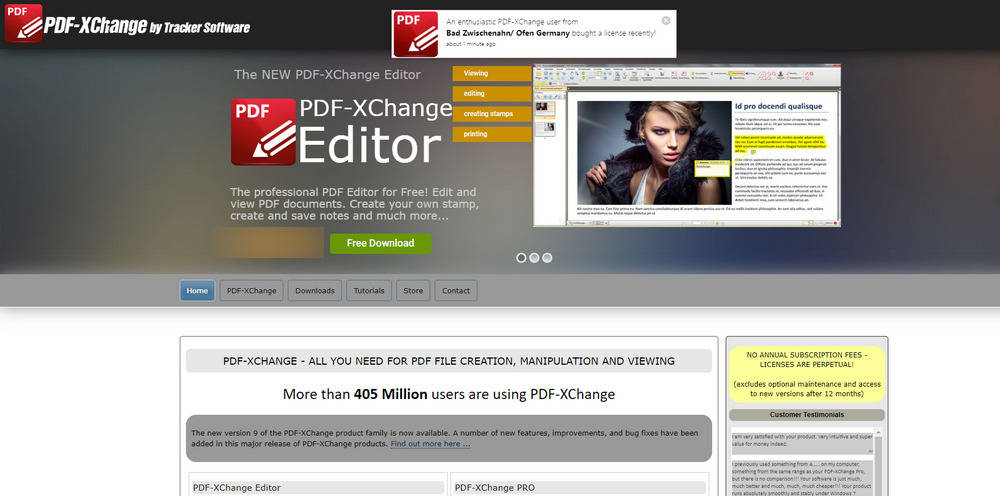Image resolution: width=1000 pixels, height=496 pixels.
Task: Click the 'All you need for PDF' heading bar
Action: [449, 361]
